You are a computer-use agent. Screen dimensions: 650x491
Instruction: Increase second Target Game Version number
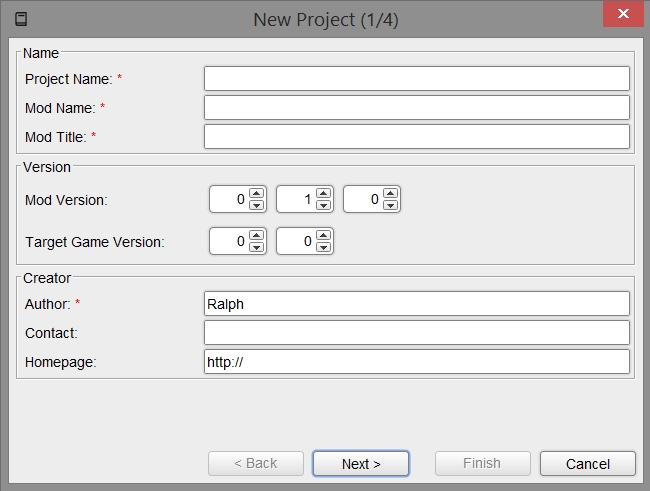pos(323,235)
